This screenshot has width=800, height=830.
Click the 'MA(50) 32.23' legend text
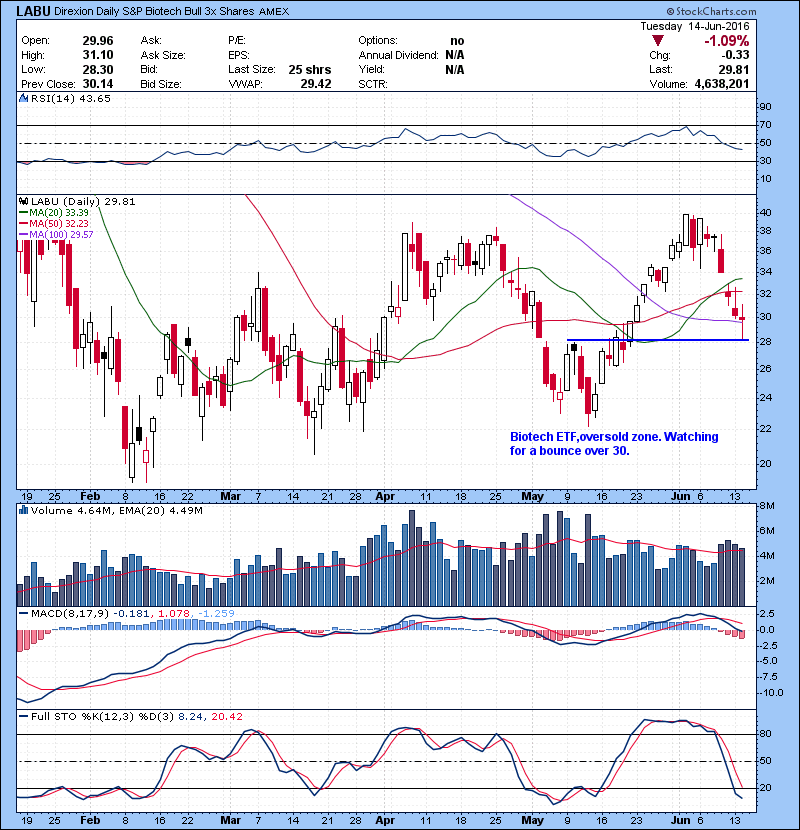coord(59,224)
